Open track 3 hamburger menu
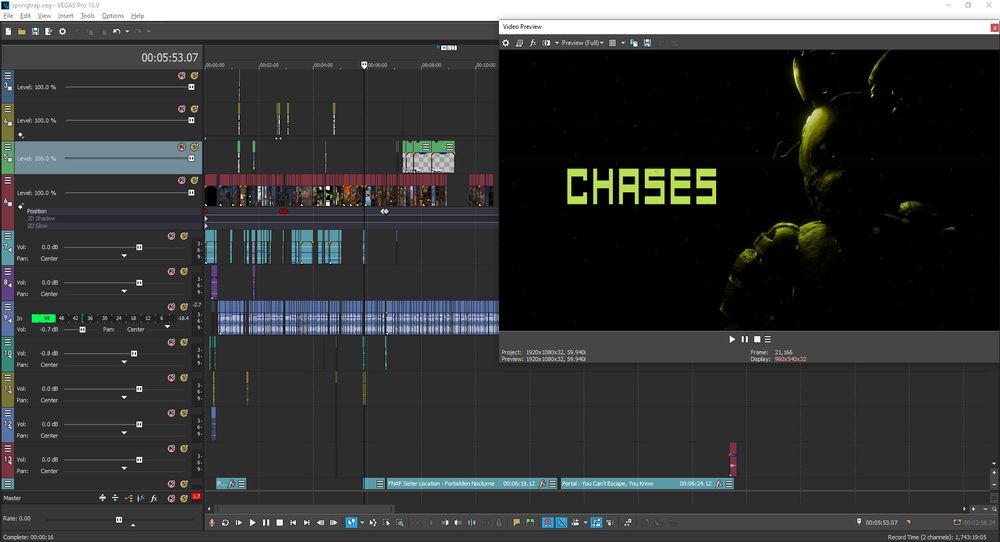The width and height of the screenshot is (1000, 542). (x=8, y=75)
